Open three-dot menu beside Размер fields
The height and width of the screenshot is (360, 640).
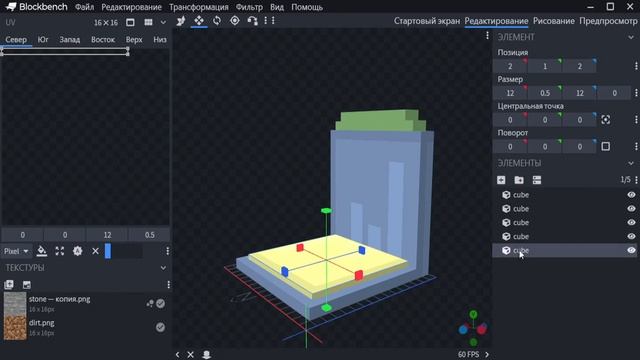tap(636, 93)
